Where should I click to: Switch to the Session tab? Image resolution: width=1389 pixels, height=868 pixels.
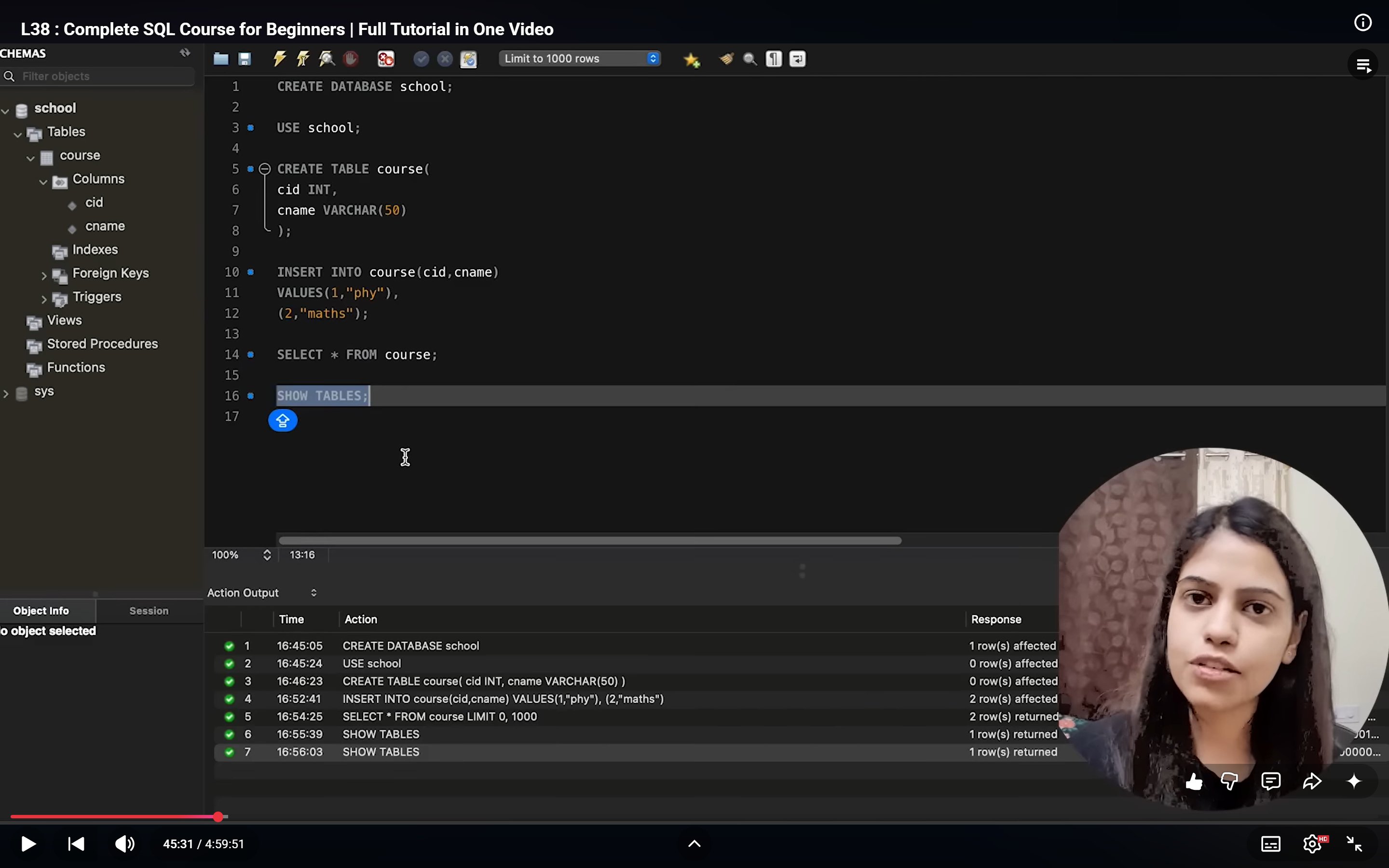(149, 611)
